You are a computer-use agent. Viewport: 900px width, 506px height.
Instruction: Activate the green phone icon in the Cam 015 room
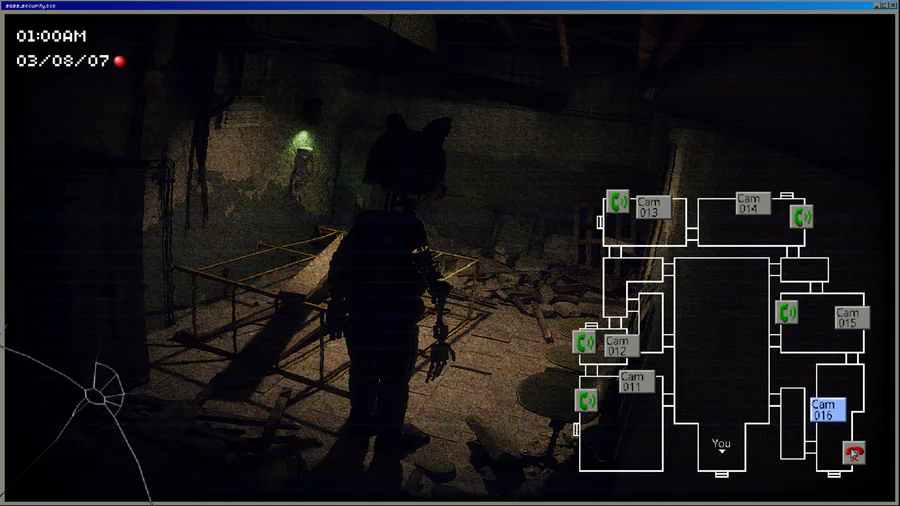786,313
